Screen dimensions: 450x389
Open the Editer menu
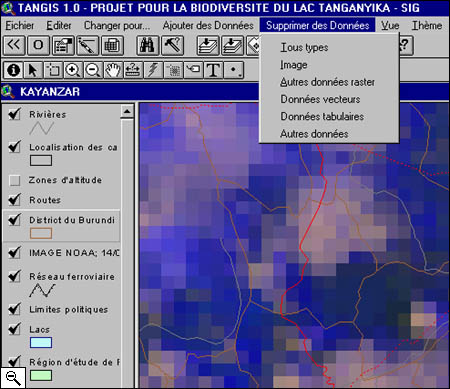tap(59, 25)
